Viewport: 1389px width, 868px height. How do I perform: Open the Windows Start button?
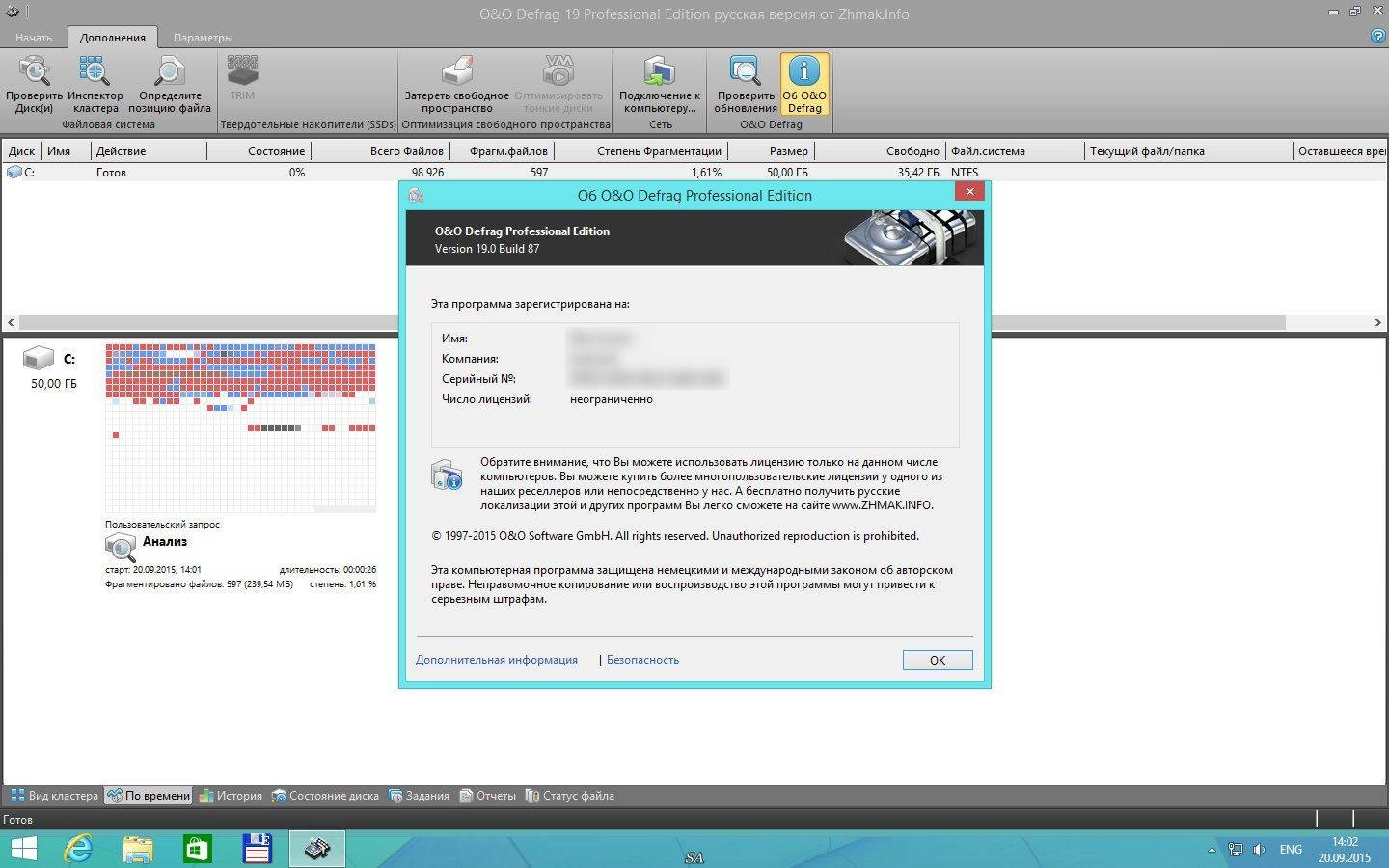pos(23,849)
